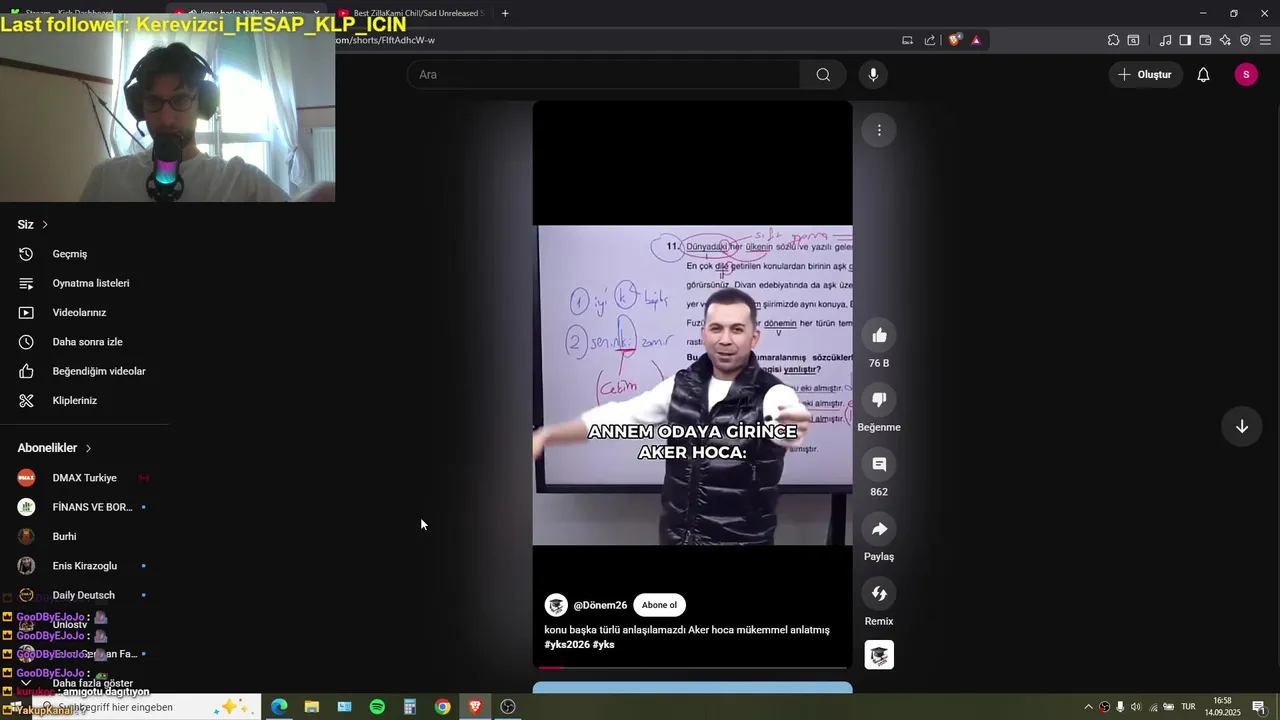Image resolution: width=1280 pixels, height=720 pixels.
Task: Open OBS Studio from the taskbar
Action: pyautogui.click(x=508, y=707)
